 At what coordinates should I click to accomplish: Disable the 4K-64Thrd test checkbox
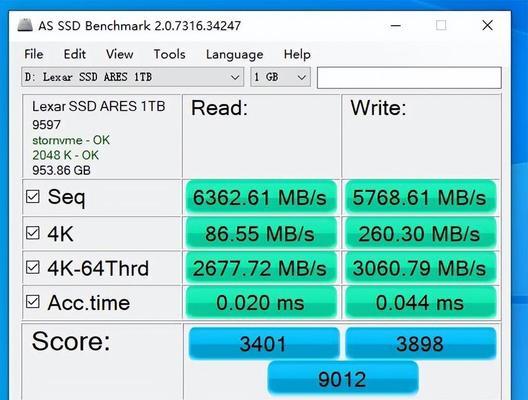pos(33,267)
